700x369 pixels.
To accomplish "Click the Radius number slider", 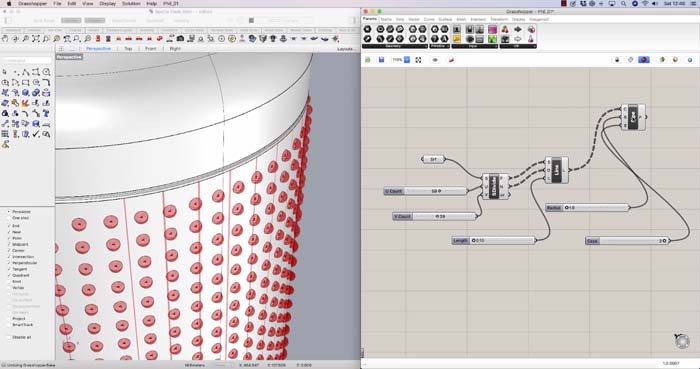I will pos(587,207).
